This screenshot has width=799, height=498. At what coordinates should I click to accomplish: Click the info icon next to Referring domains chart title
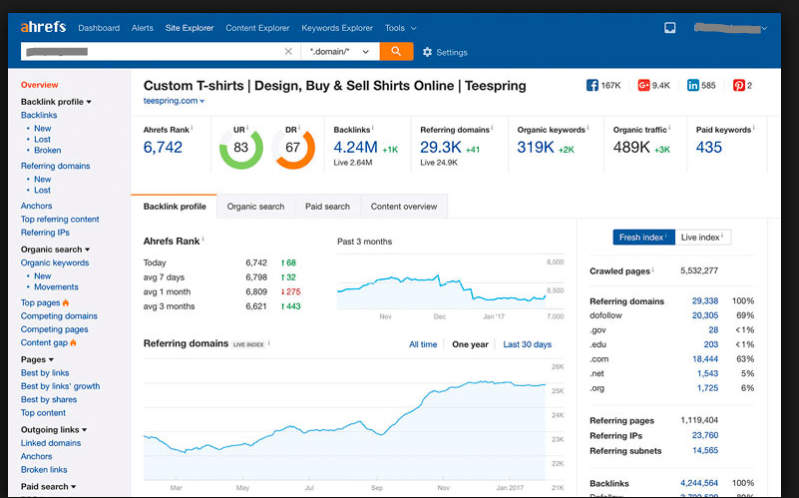tap(269, 343)
